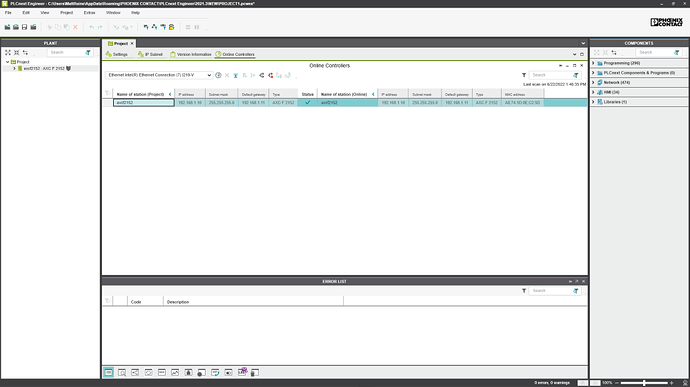Click the Code column header in Error List
This screenshot has width=690, height=387.
145,302
